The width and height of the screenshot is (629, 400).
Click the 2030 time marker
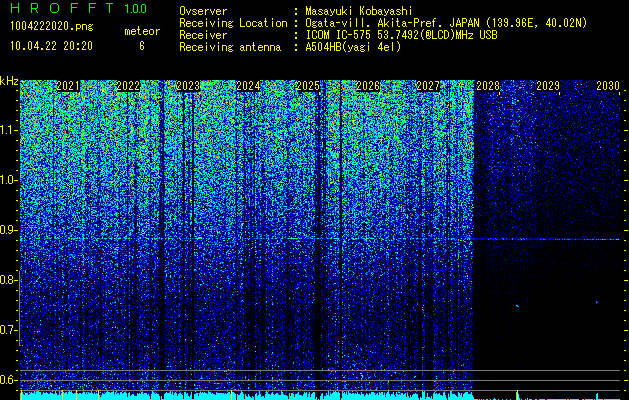coord(608,86)
